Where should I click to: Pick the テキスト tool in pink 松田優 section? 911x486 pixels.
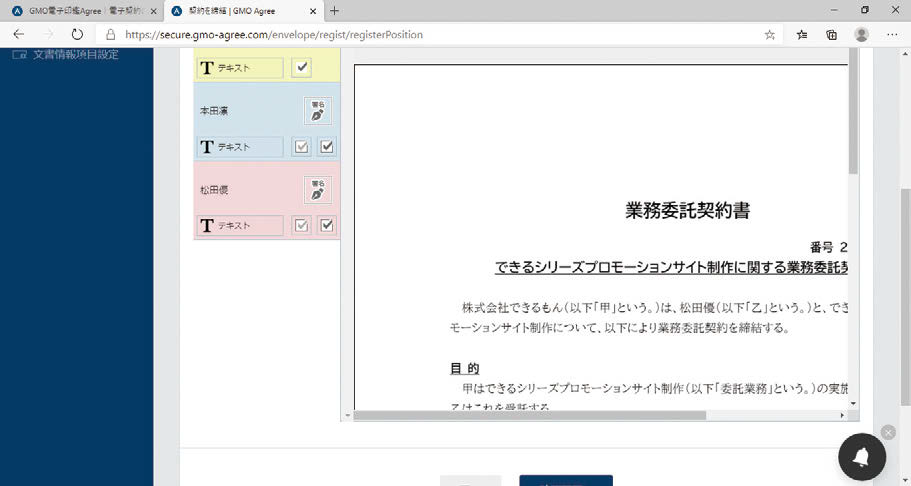pyautogui.click(x=240, y=226)
